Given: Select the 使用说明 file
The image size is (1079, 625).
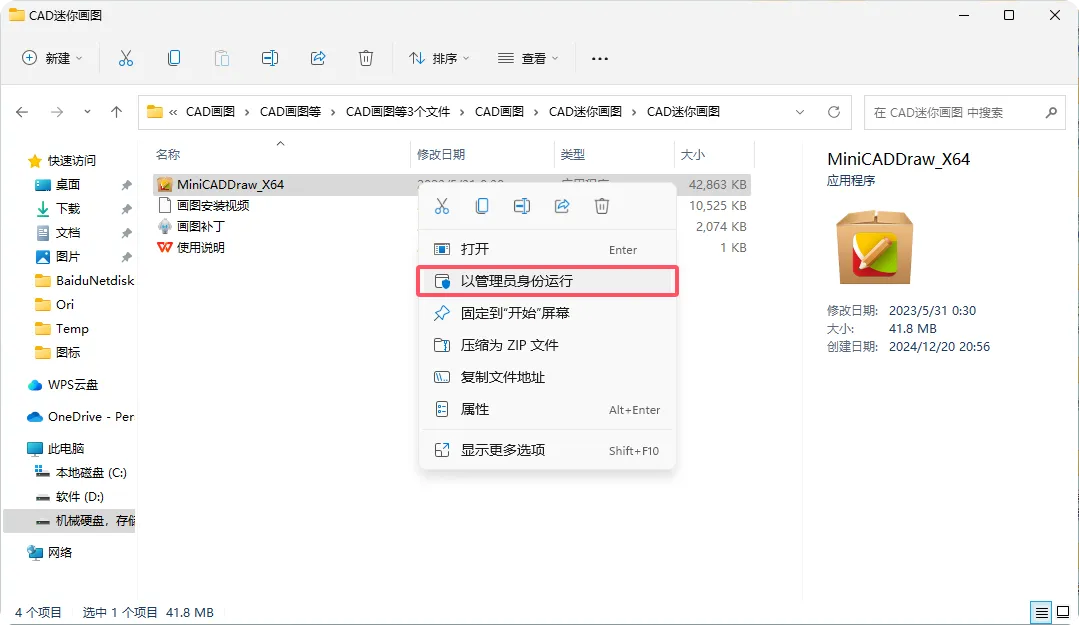Looking at the screenshot, I should pyautogui.click(x=200, y=247).
